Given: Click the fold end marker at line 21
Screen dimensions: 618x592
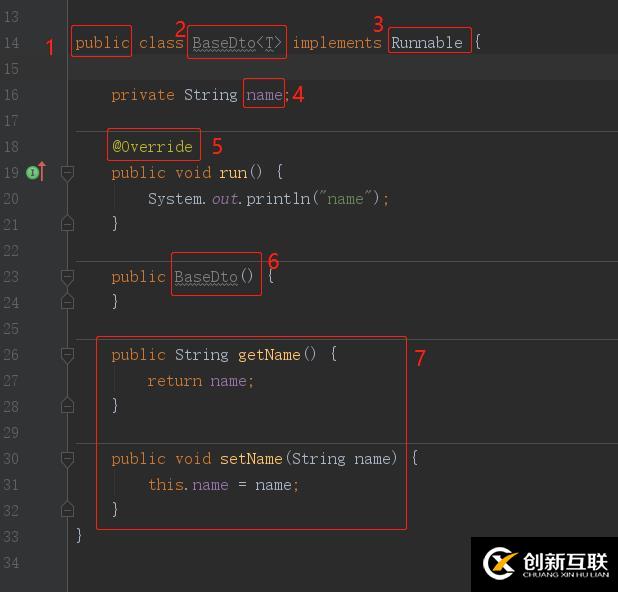Looking at the screenshot, I should (67, 223).
